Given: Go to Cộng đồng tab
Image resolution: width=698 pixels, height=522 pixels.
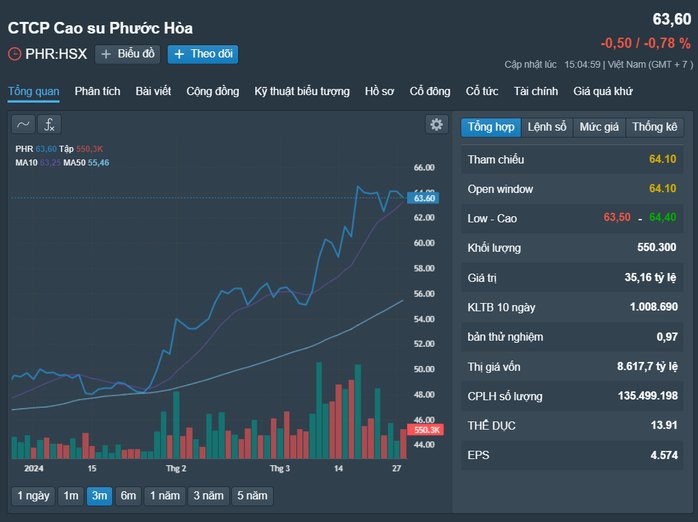Looking at the screenshot, I should tap(213, 91).
